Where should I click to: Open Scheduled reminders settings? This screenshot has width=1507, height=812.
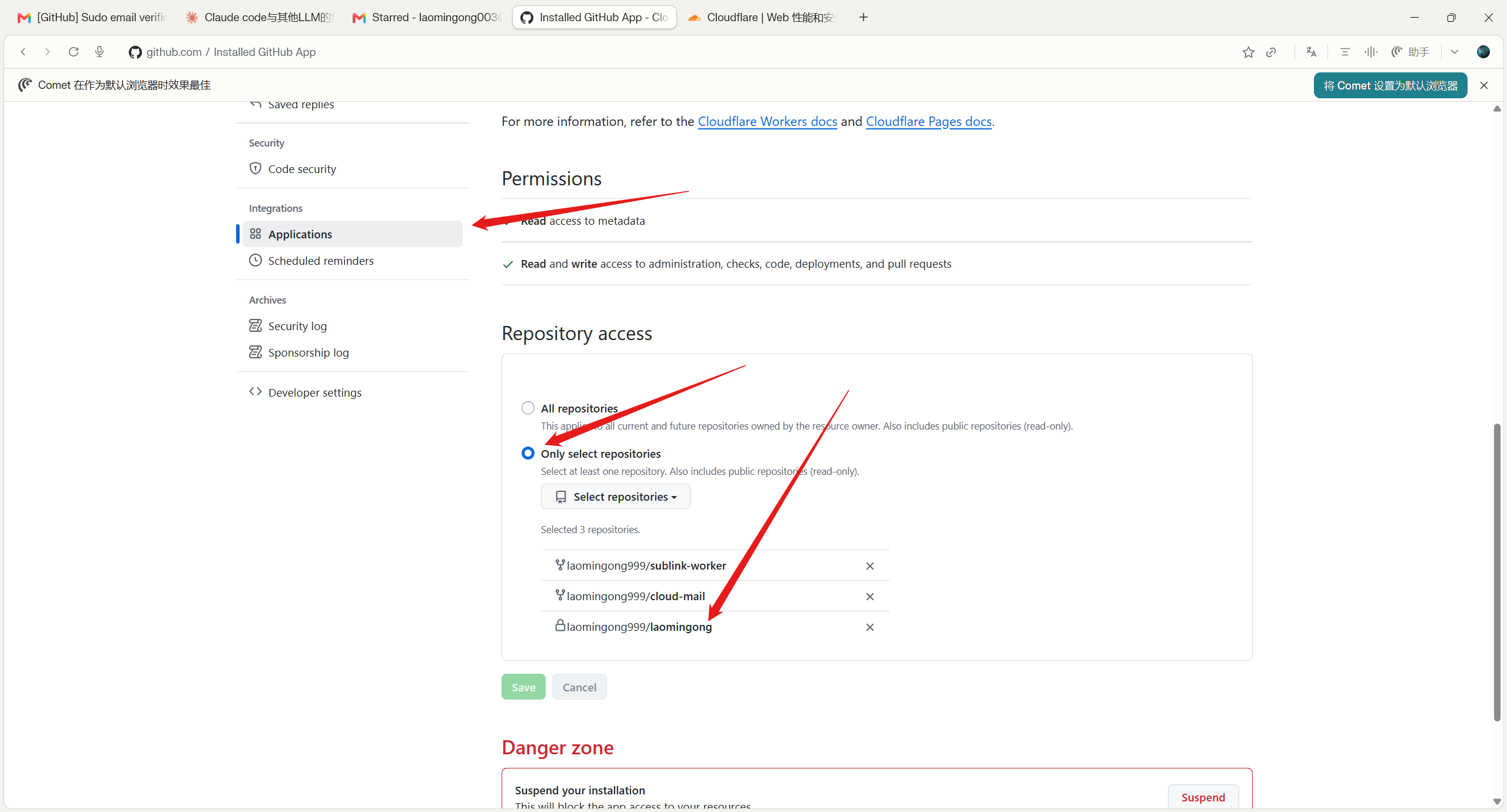click(352, 261)
